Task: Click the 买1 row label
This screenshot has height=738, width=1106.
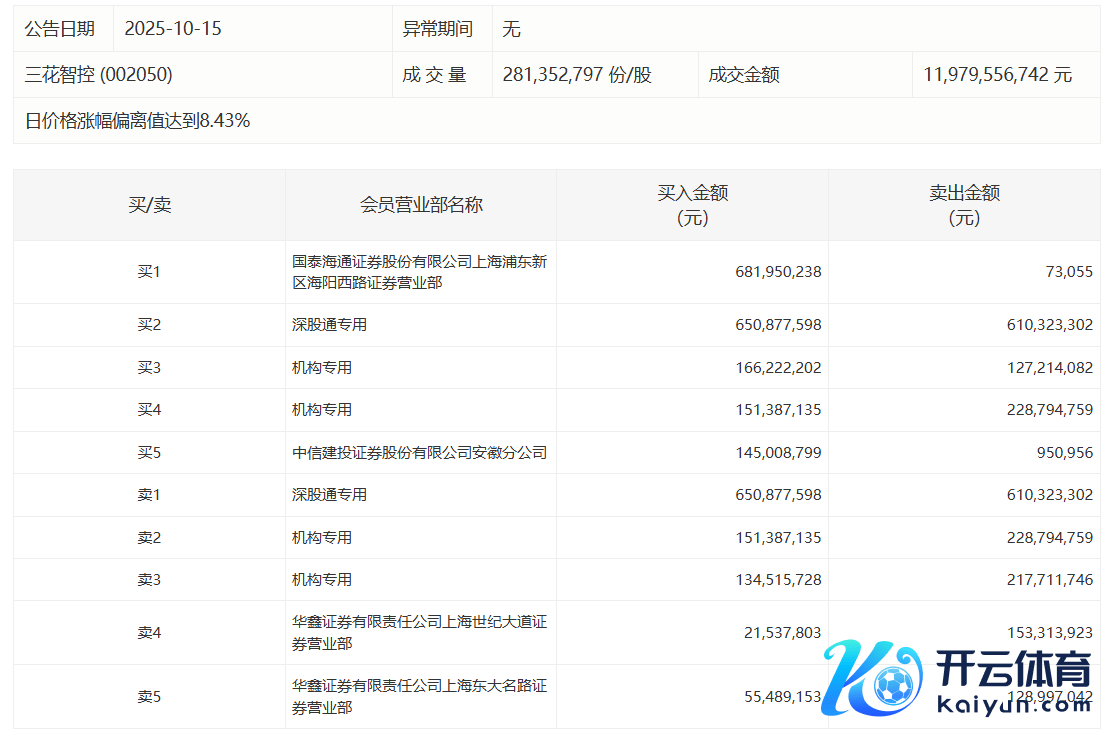Action: click(149, 272)
